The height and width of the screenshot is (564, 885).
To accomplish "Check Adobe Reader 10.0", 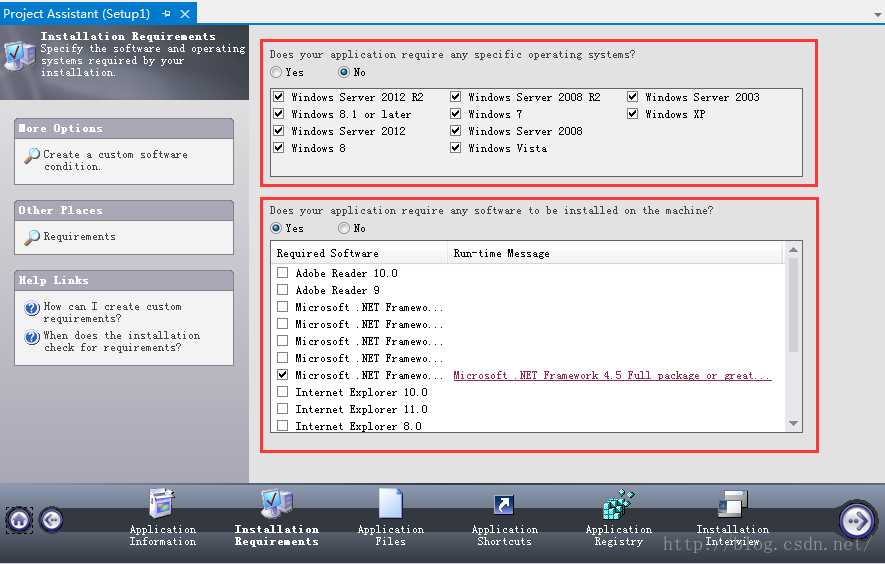I will [283, 273].
